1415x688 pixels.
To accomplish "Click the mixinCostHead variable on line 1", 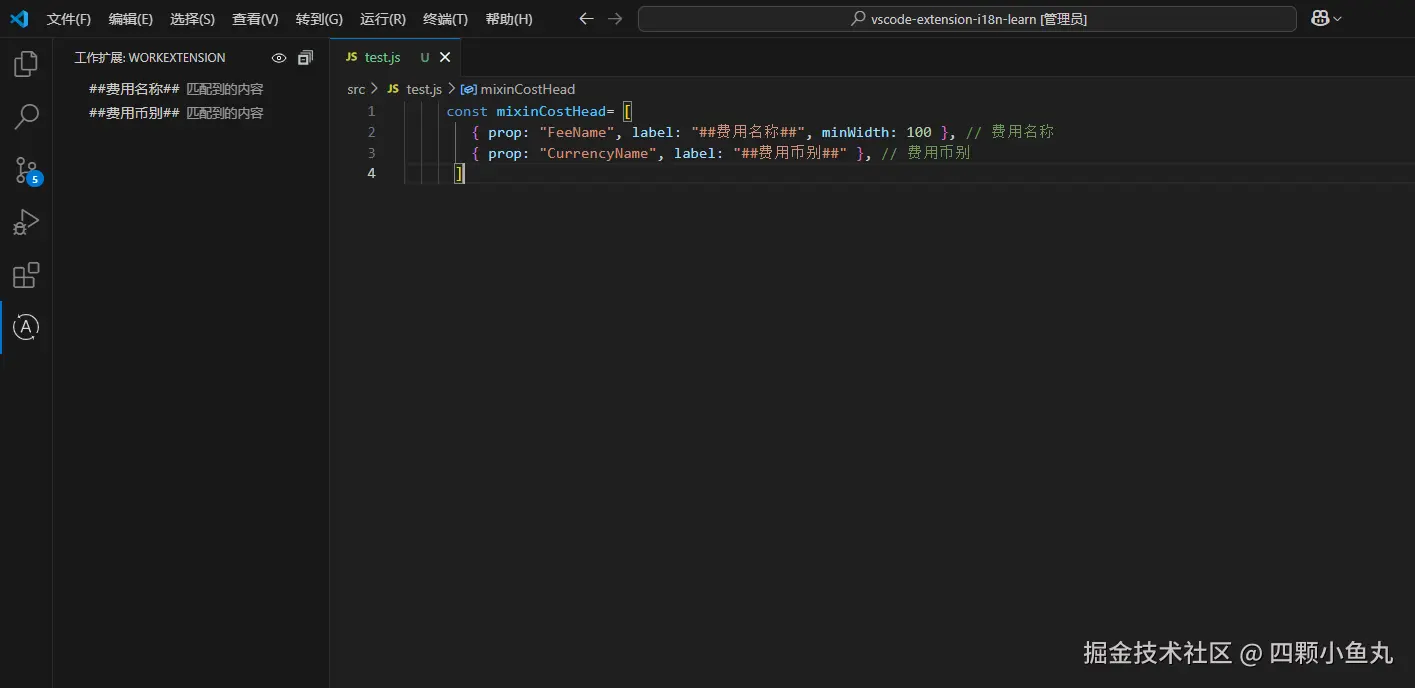I will point(551,111).
